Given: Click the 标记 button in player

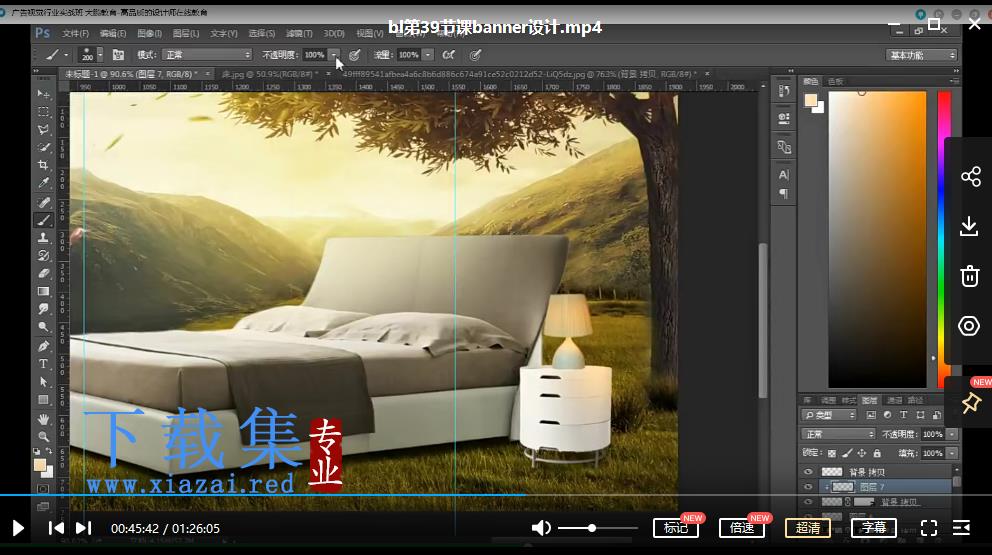Looking at the screenshot, I should [676, 527].
